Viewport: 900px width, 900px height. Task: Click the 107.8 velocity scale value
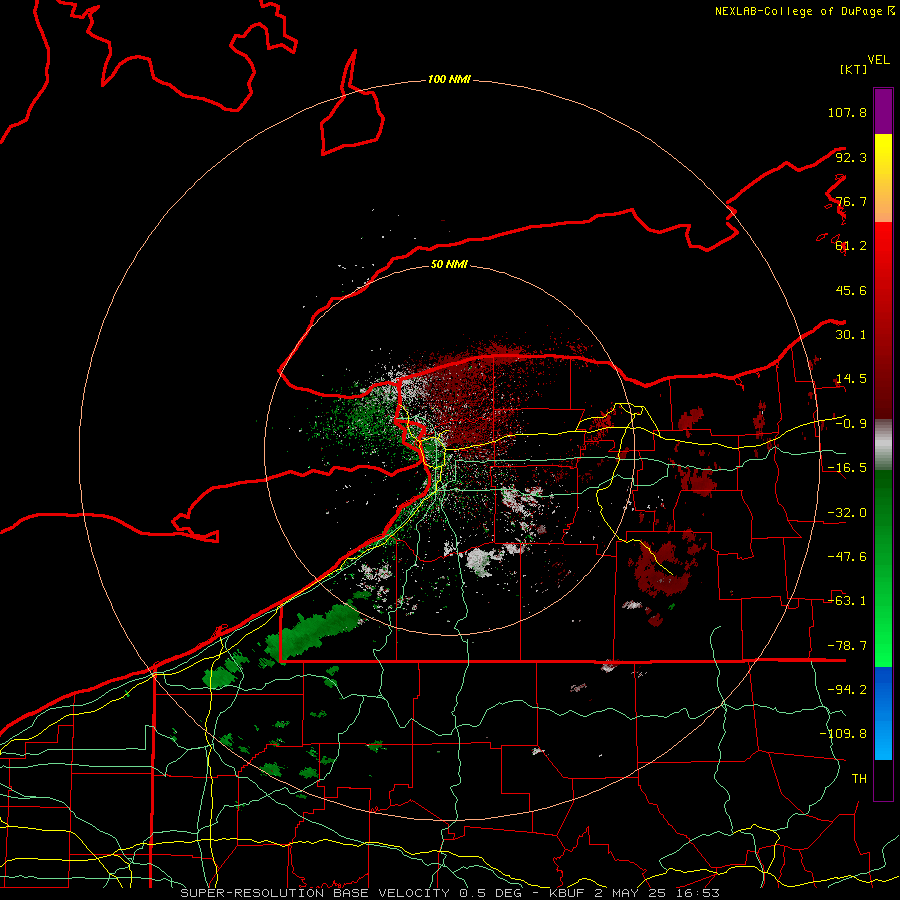tap(847, 112)
